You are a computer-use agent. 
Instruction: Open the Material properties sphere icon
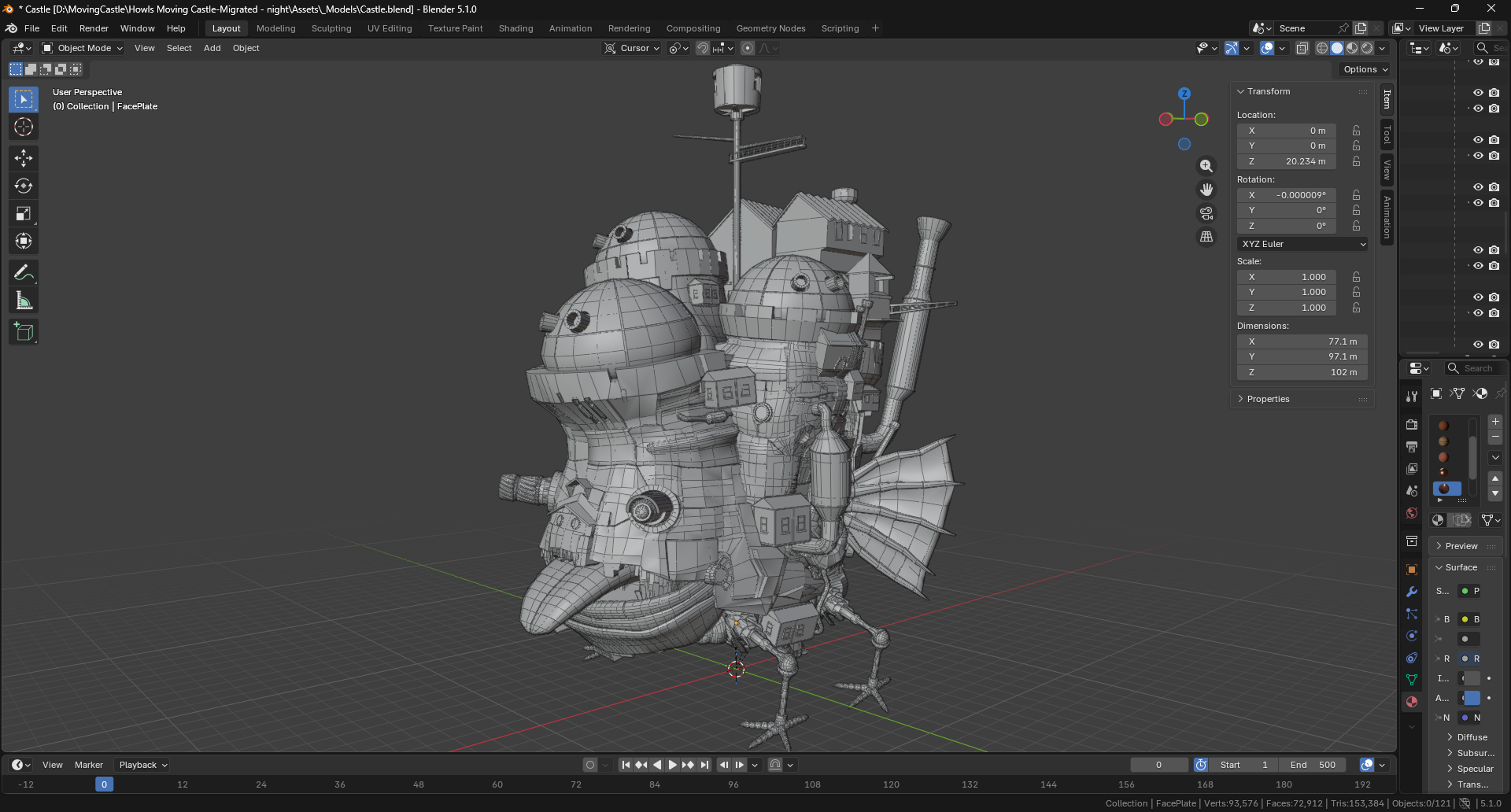click(1412, 702)
